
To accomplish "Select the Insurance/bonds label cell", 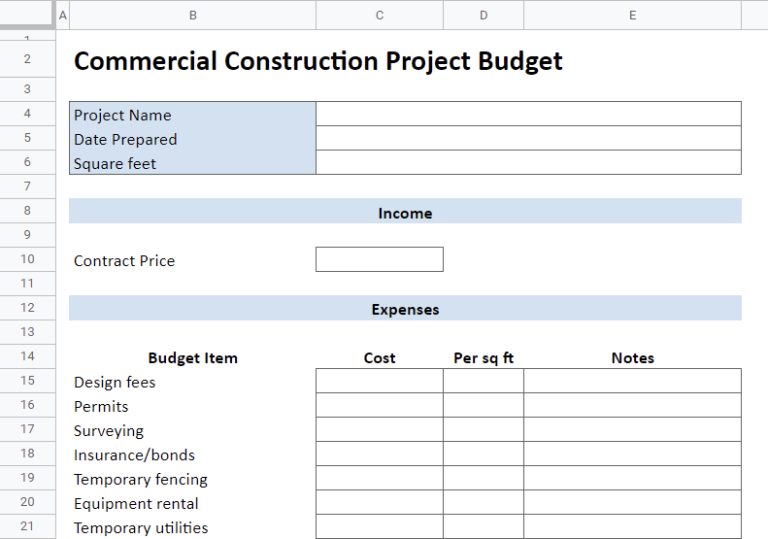I will 192,455.
